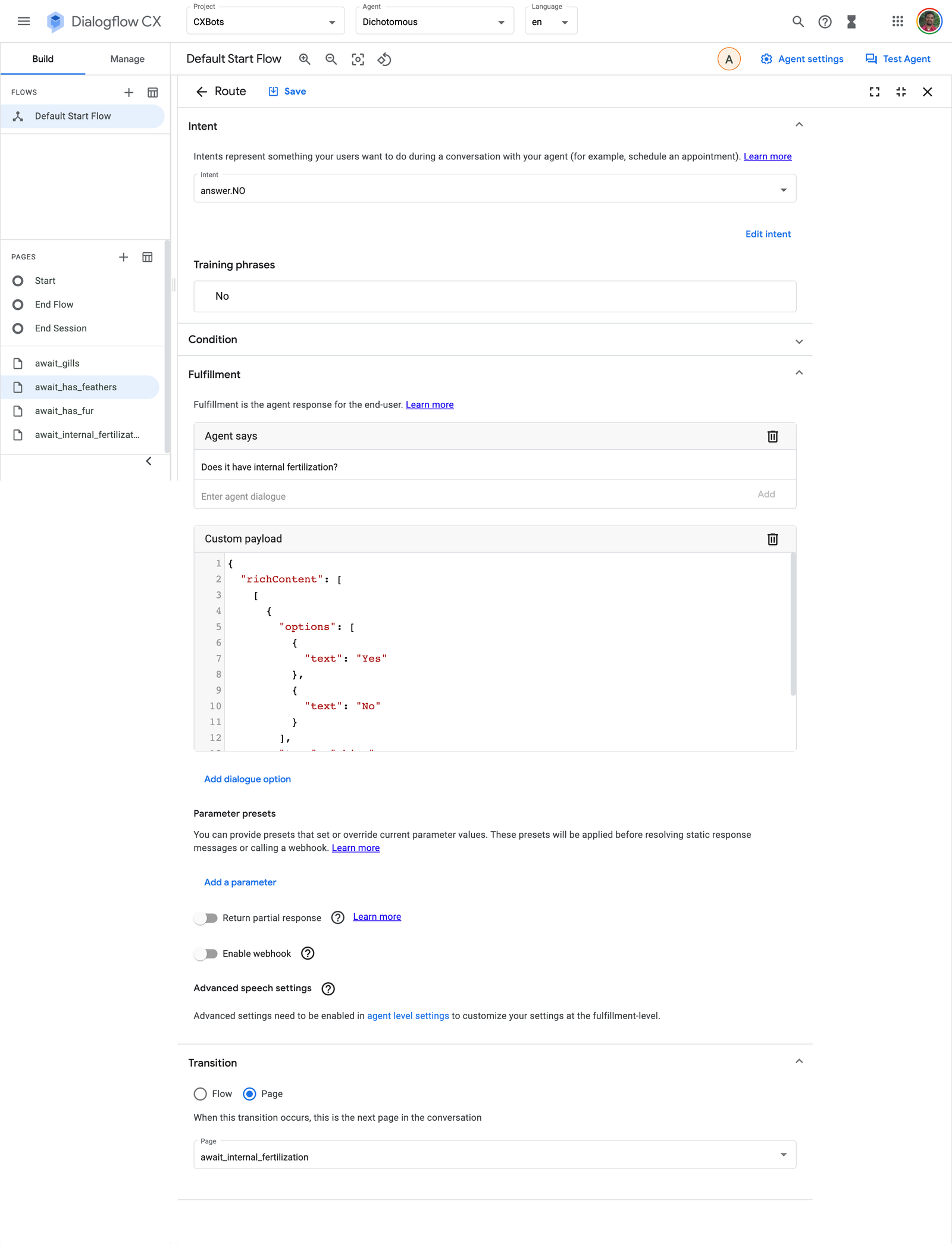Add a new flow with plus icon
Screen dimensions: 952x1244
(129, 92)
